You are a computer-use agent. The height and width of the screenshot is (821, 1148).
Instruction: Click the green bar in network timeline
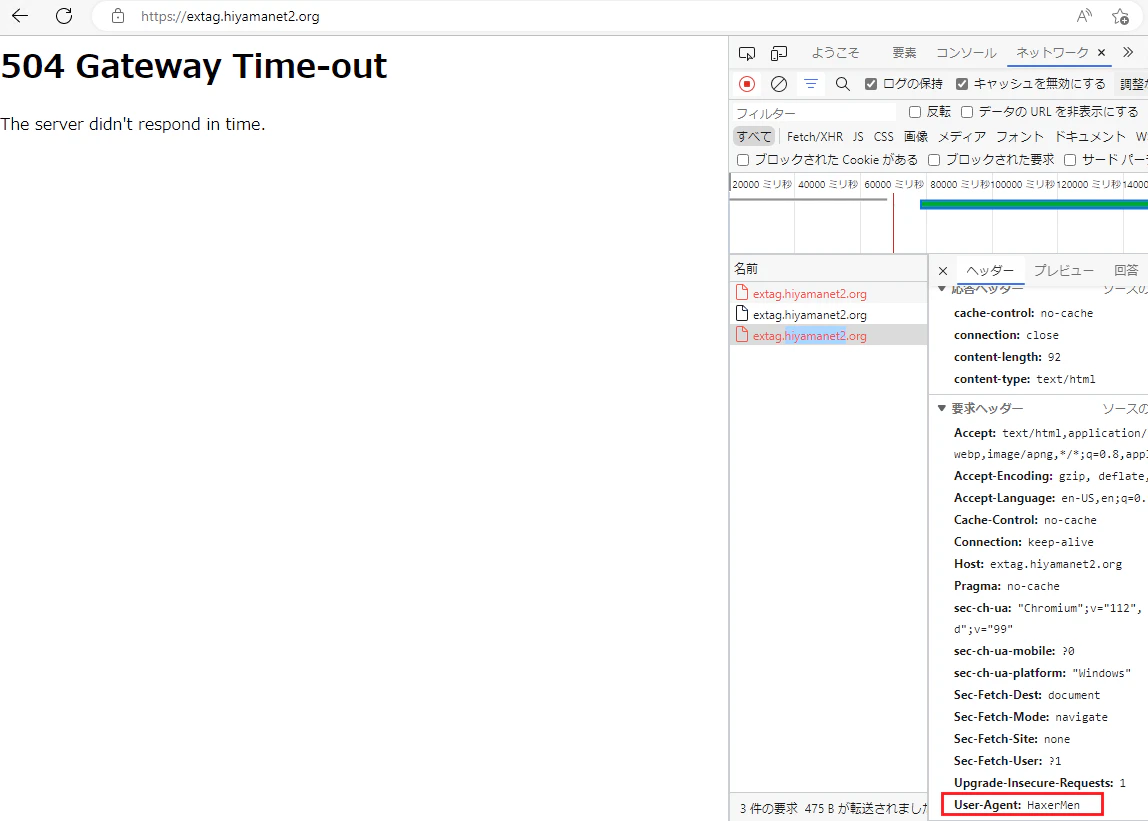pyautogui.click(x=1034, y=204)
